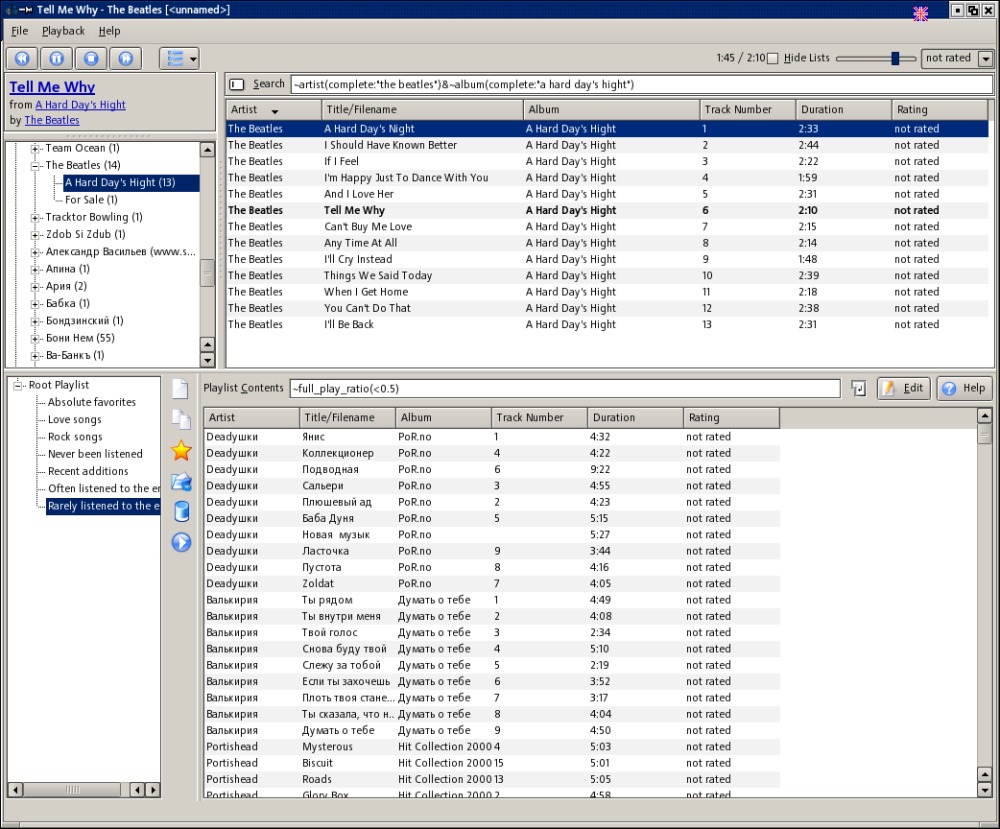
Task: Expand the Tracktor Bowling (1) node
Action: (x=36, y=217)
